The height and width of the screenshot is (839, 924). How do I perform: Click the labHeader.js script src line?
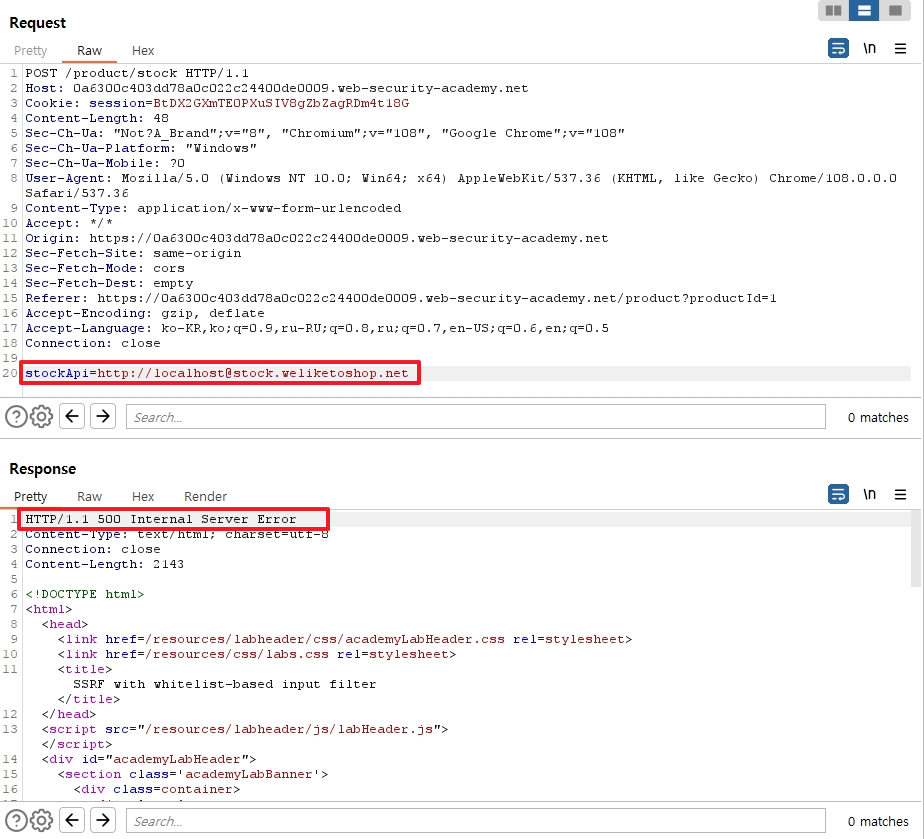(x=245, y=729)
